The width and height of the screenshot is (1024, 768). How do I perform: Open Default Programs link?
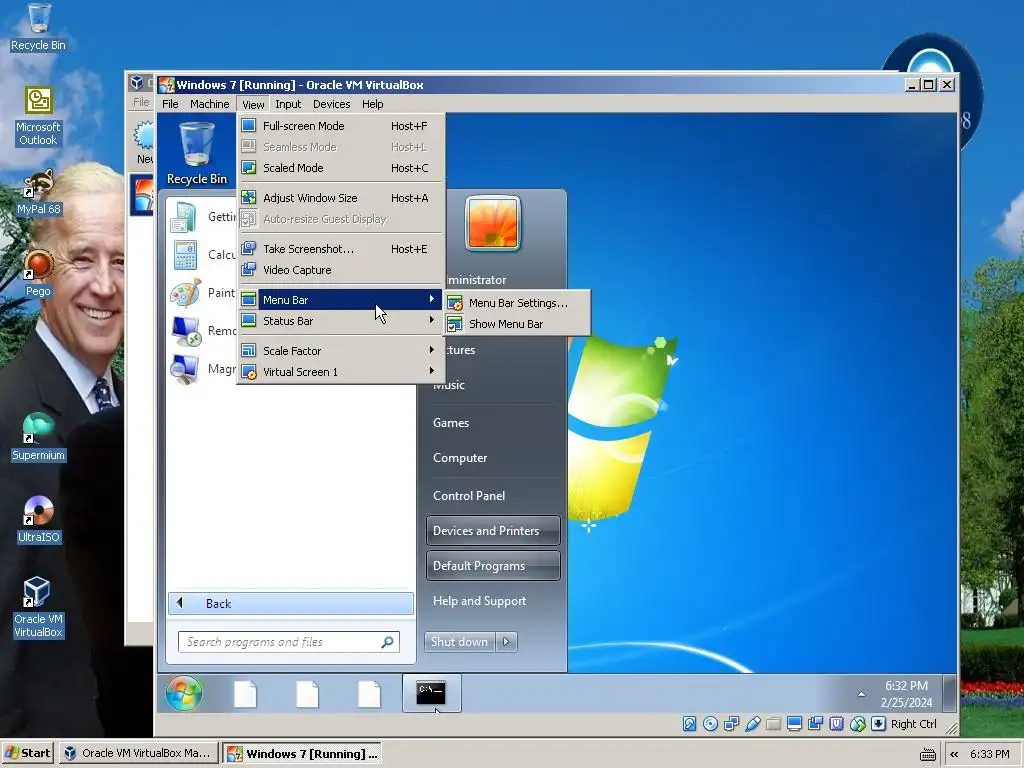tap(493, 566)
